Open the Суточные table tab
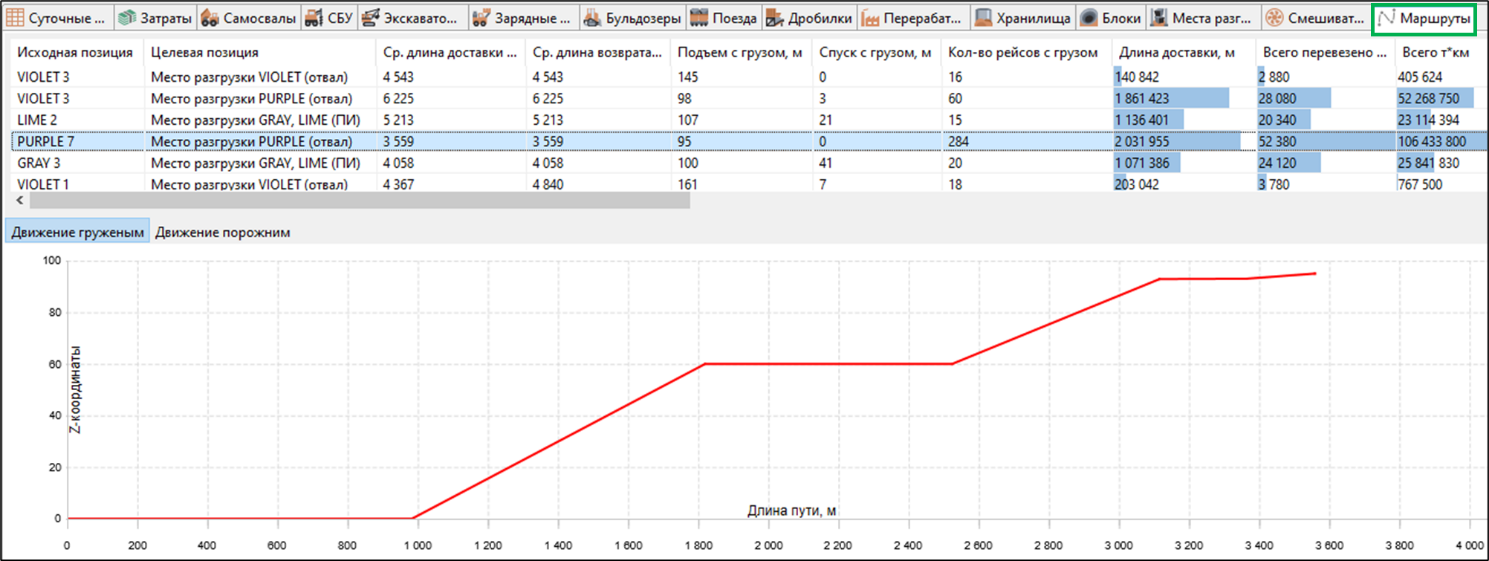This screenshot has height=561, width=1489. pos(58,18)
